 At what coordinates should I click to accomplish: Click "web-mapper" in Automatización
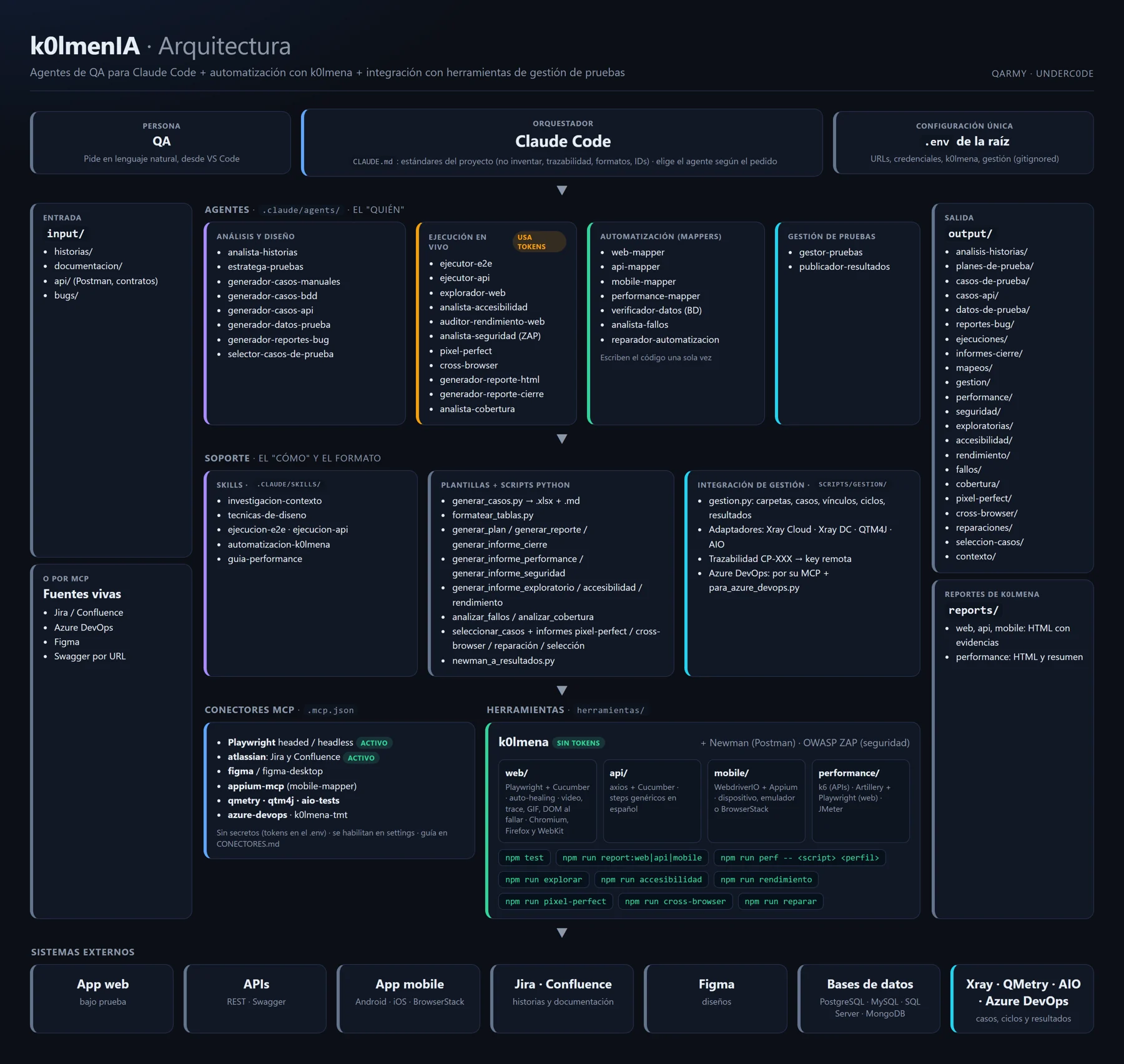[638, 252]
